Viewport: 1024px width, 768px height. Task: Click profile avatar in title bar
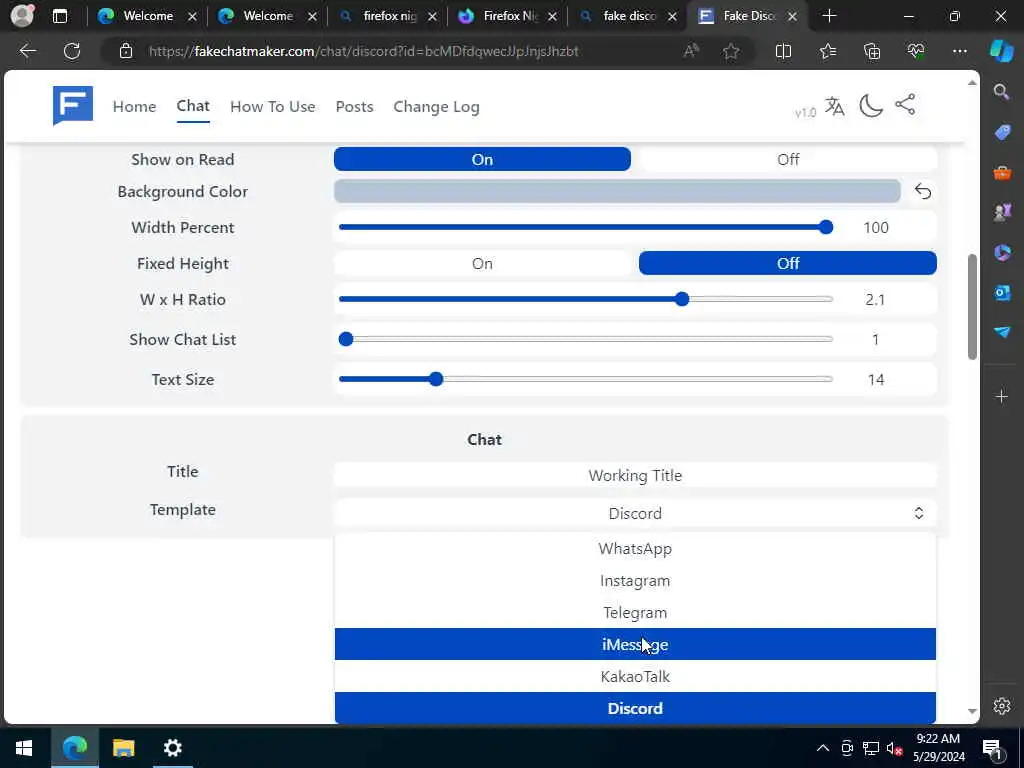(22, 16)
